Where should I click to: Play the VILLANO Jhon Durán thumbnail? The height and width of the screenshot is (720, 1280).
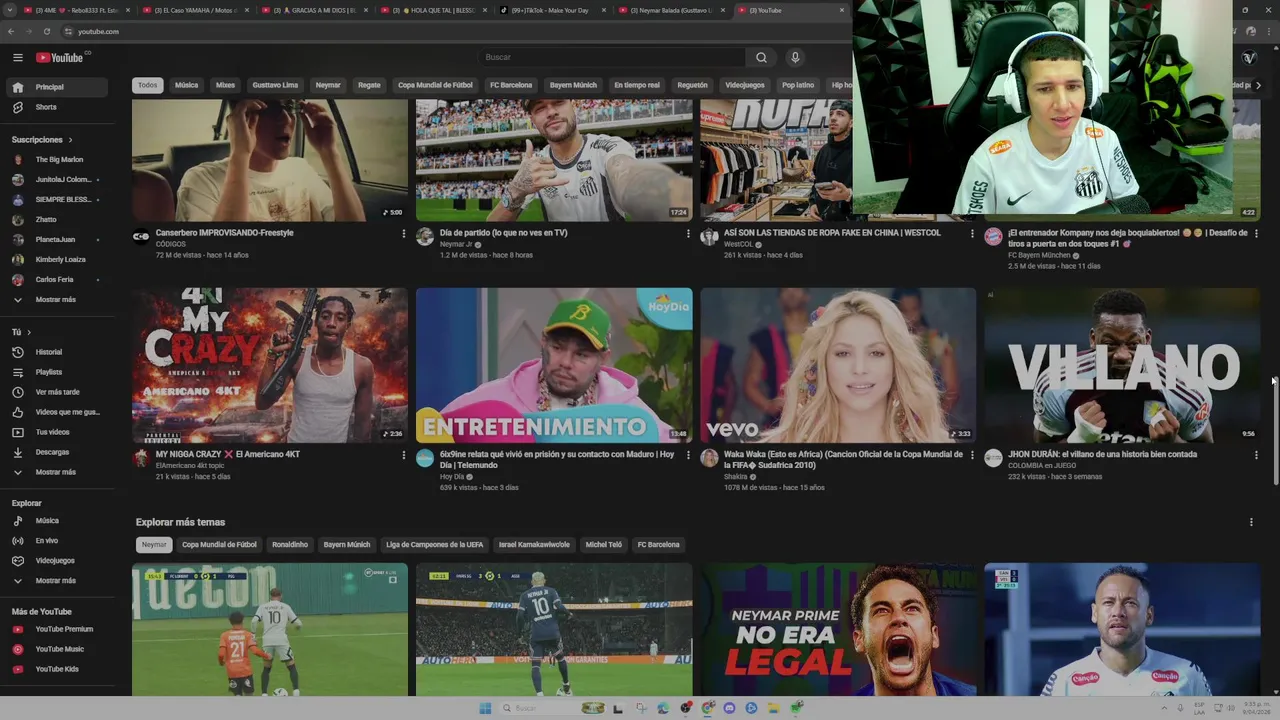tap(1122, 365)
